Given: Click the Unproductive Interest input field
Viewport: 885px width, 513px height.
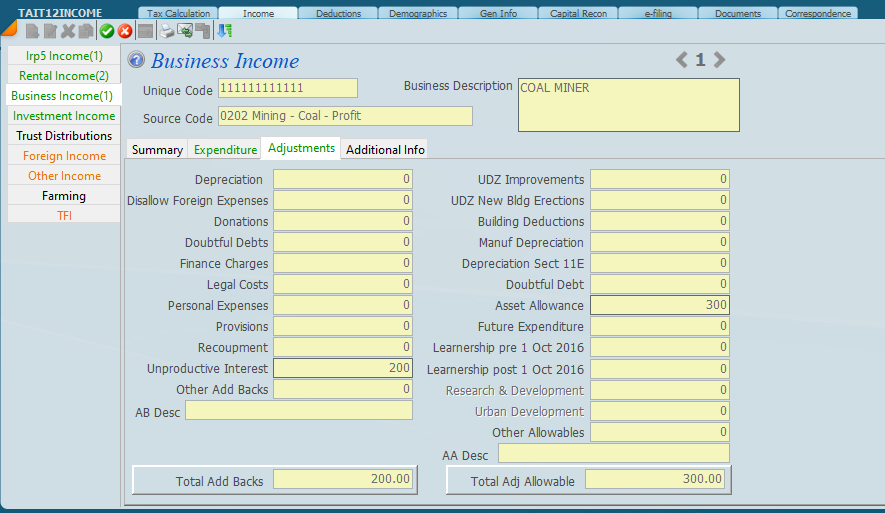Looking at the screenshot, I should coord(342,368).
